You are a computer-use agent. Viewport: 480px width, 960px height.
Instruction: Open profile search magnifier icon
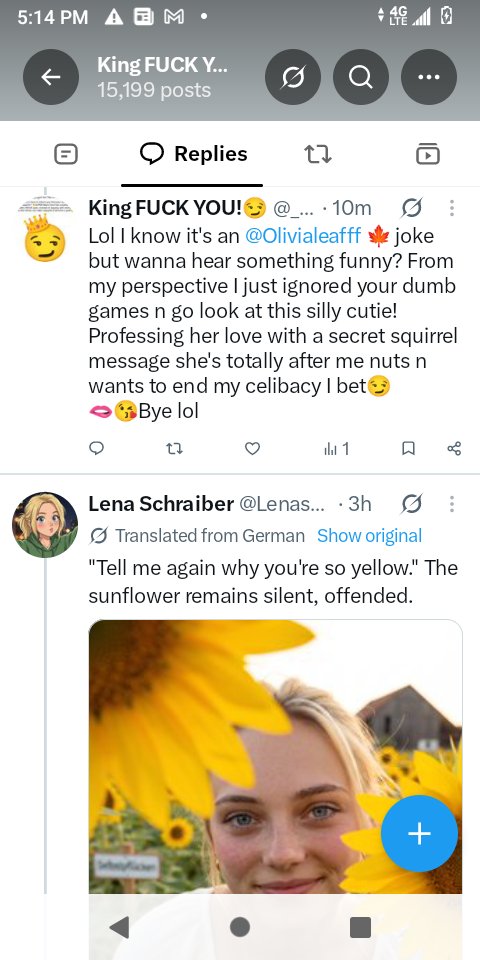coord(361,77)
